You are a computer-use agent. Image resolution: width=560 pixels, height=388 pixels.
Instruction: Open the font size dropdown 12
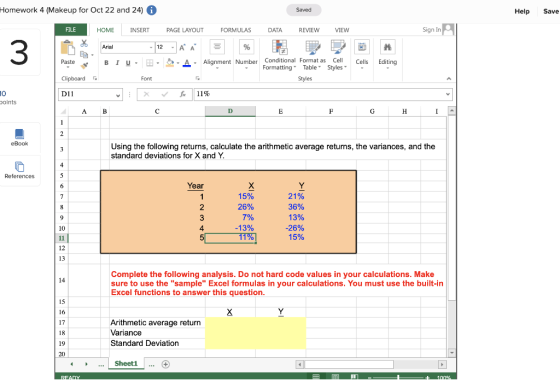pos(172,47)
